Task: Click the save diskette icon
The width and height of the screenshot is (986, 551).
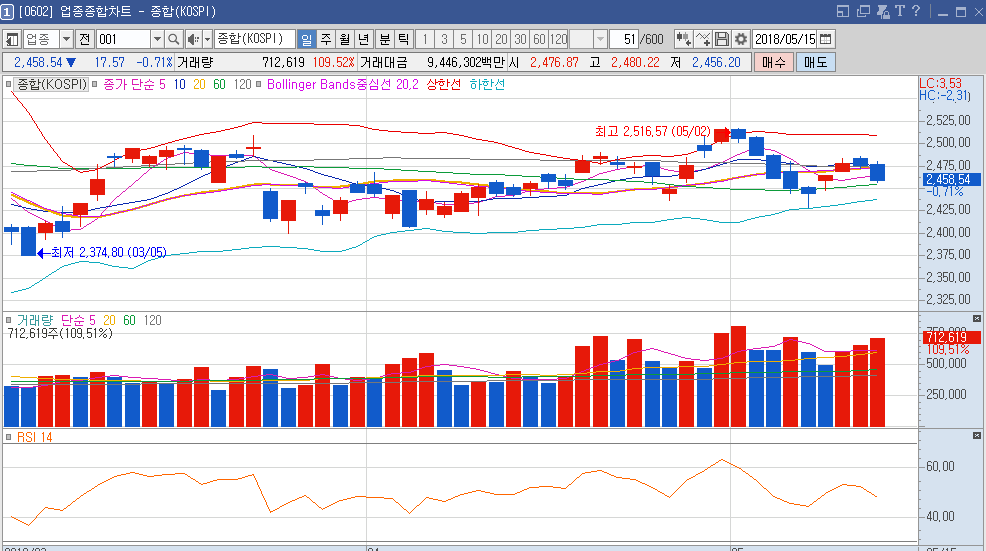Action: click(722, 39)
